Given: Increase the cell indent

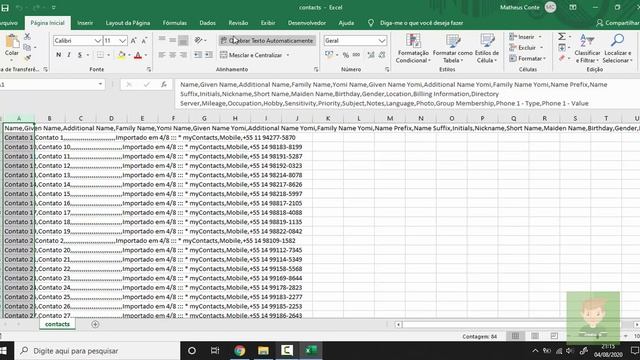Looking at the screenshot, I should tap(209, 55).
